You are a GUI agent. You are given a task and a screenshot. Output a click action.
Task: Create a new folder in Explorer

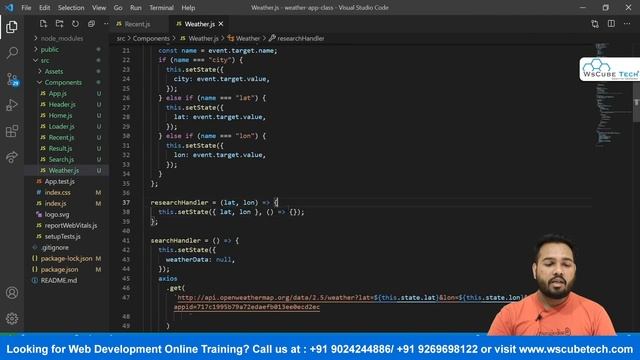[x=60, y=24]
